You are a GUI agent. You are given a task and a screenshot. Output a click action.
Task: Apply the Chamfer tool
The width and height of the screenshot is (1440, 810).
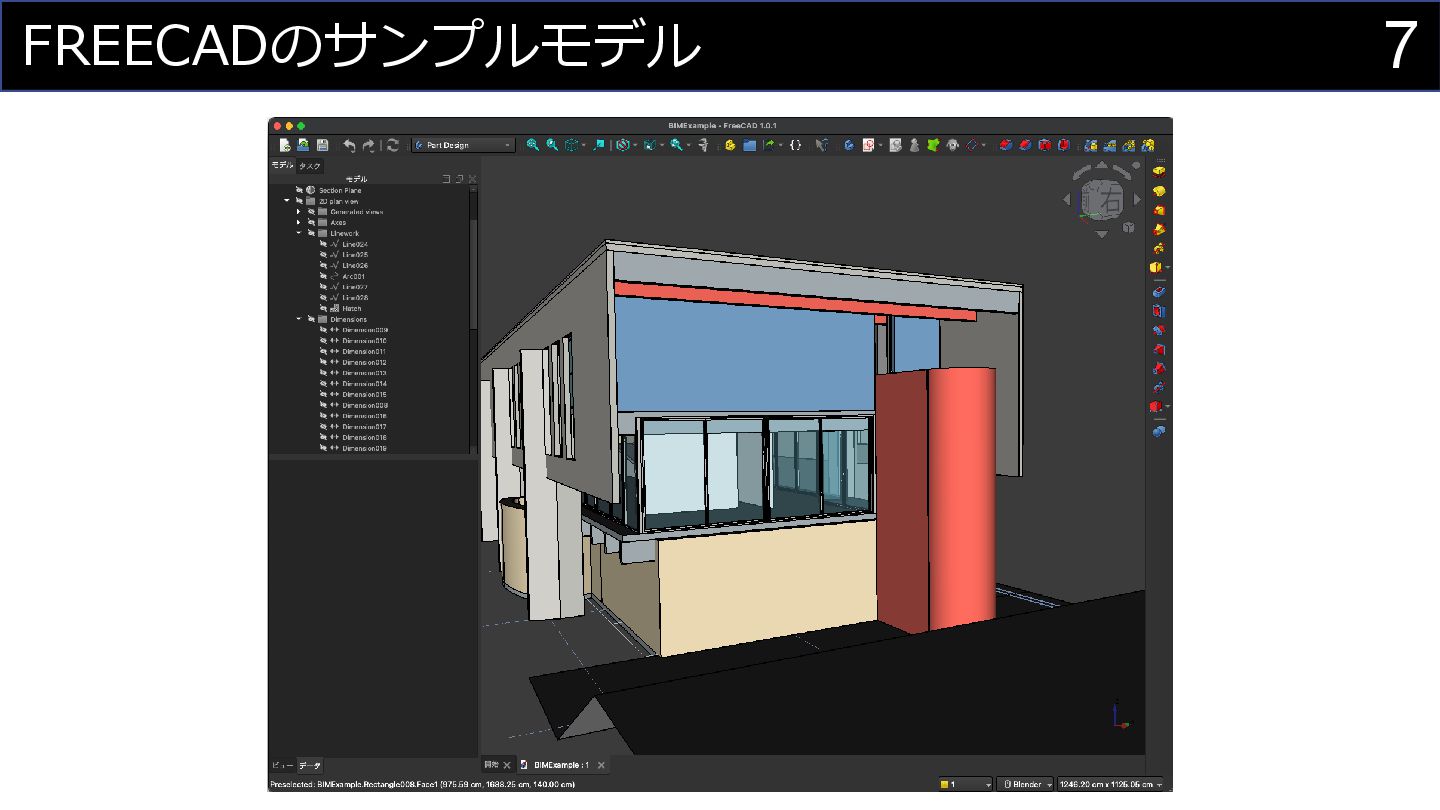1025,145
